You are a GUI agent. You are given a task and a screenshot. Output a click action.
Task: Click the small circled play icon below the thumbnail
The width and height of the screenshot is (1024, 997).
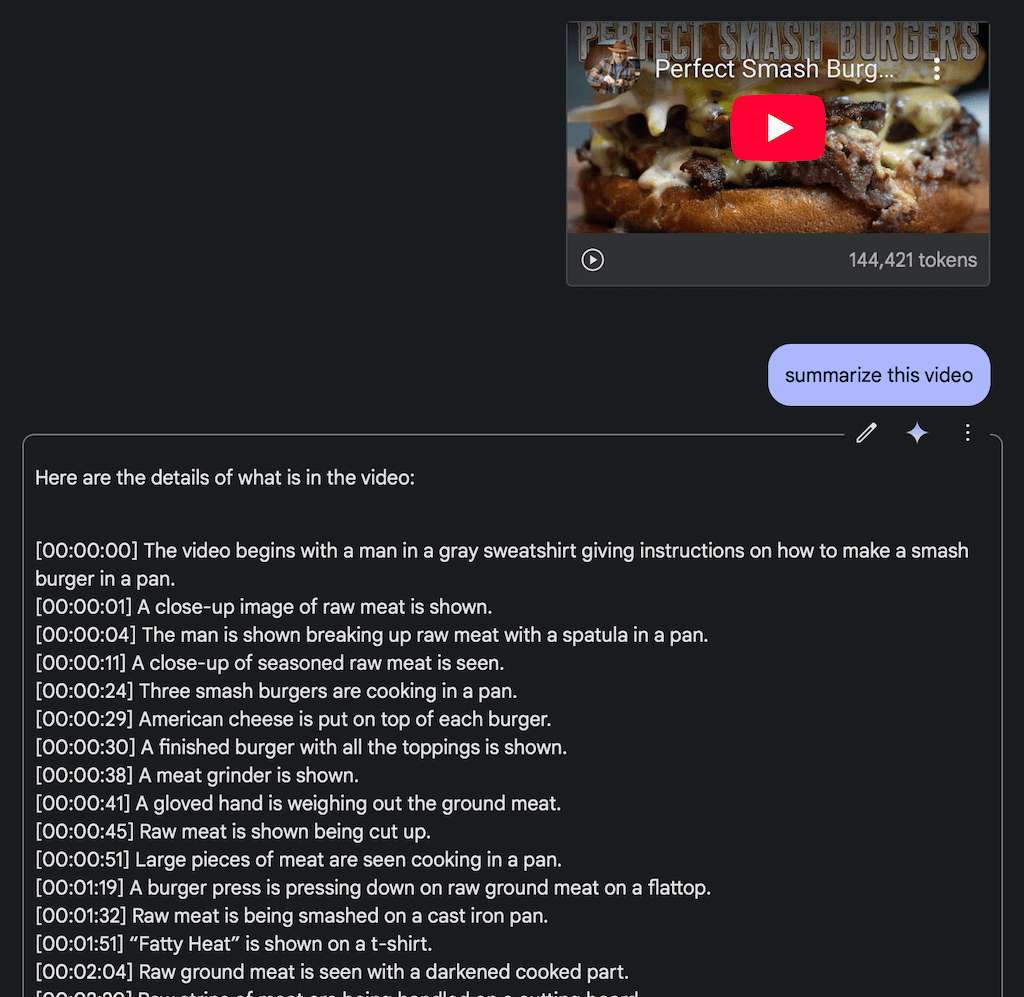(592, 260)
